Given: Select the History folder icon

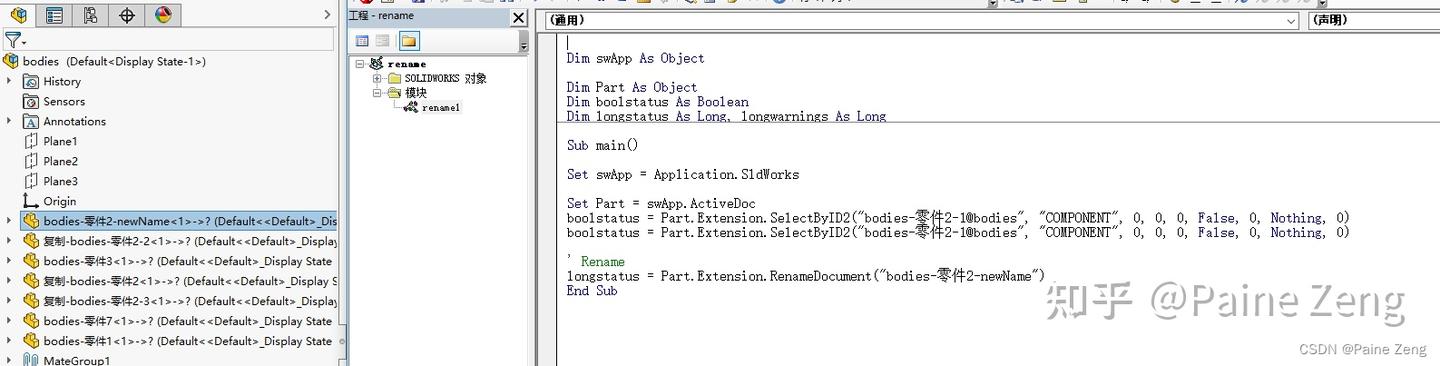Looking at the screenshot, I should point(31,81).
